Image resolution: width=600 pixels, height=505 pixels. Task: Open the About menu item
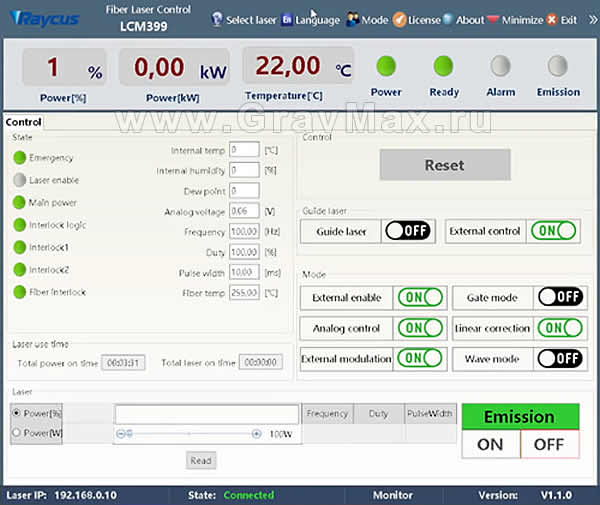click(x=470, y=20)
